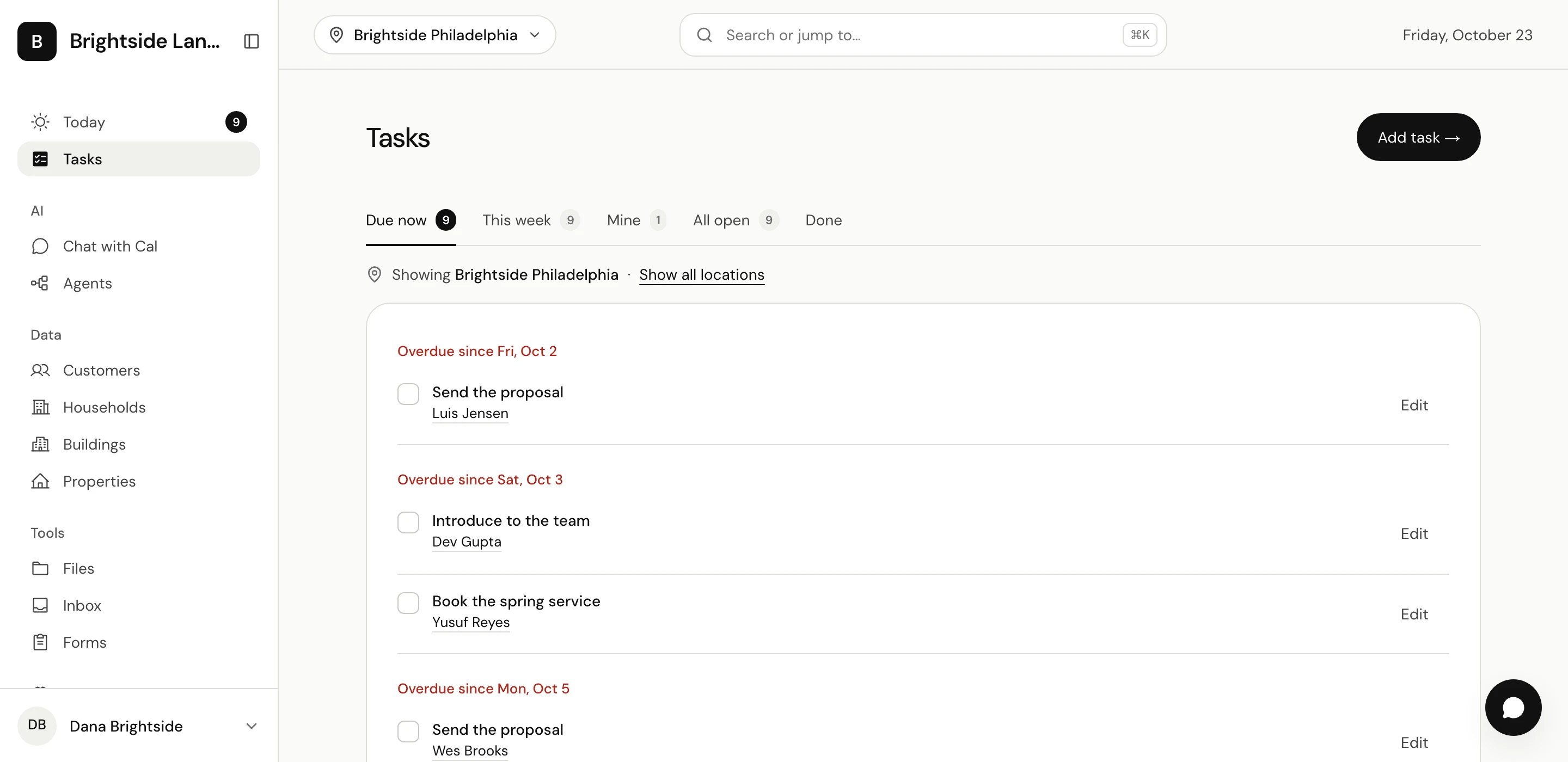Mark Book the spring service done
This screenshot has width=1568, height=762.
408,603
